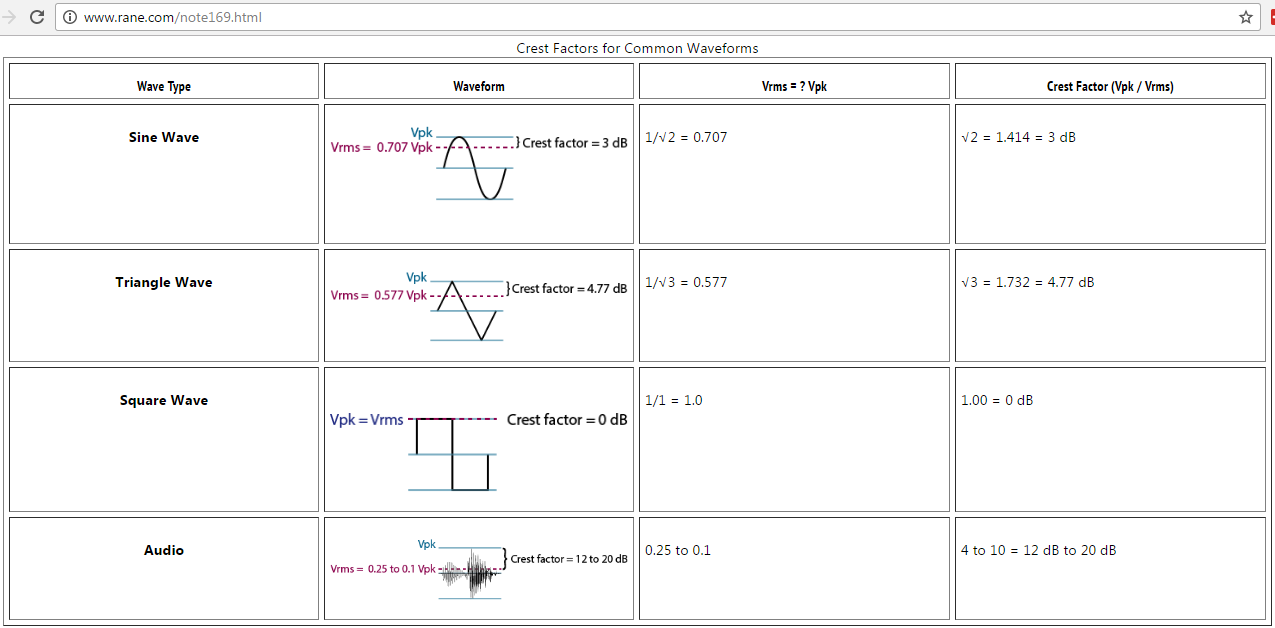1275x628 pixels.
Task: Click the Audio row label
Action: 164,550
